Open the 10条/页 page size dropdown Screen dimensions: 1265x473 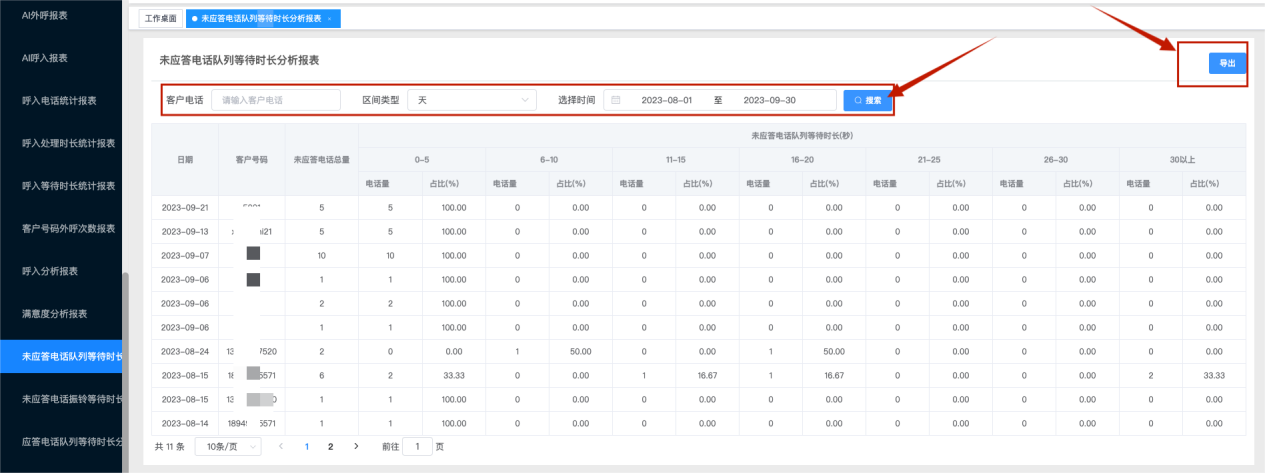229,446
